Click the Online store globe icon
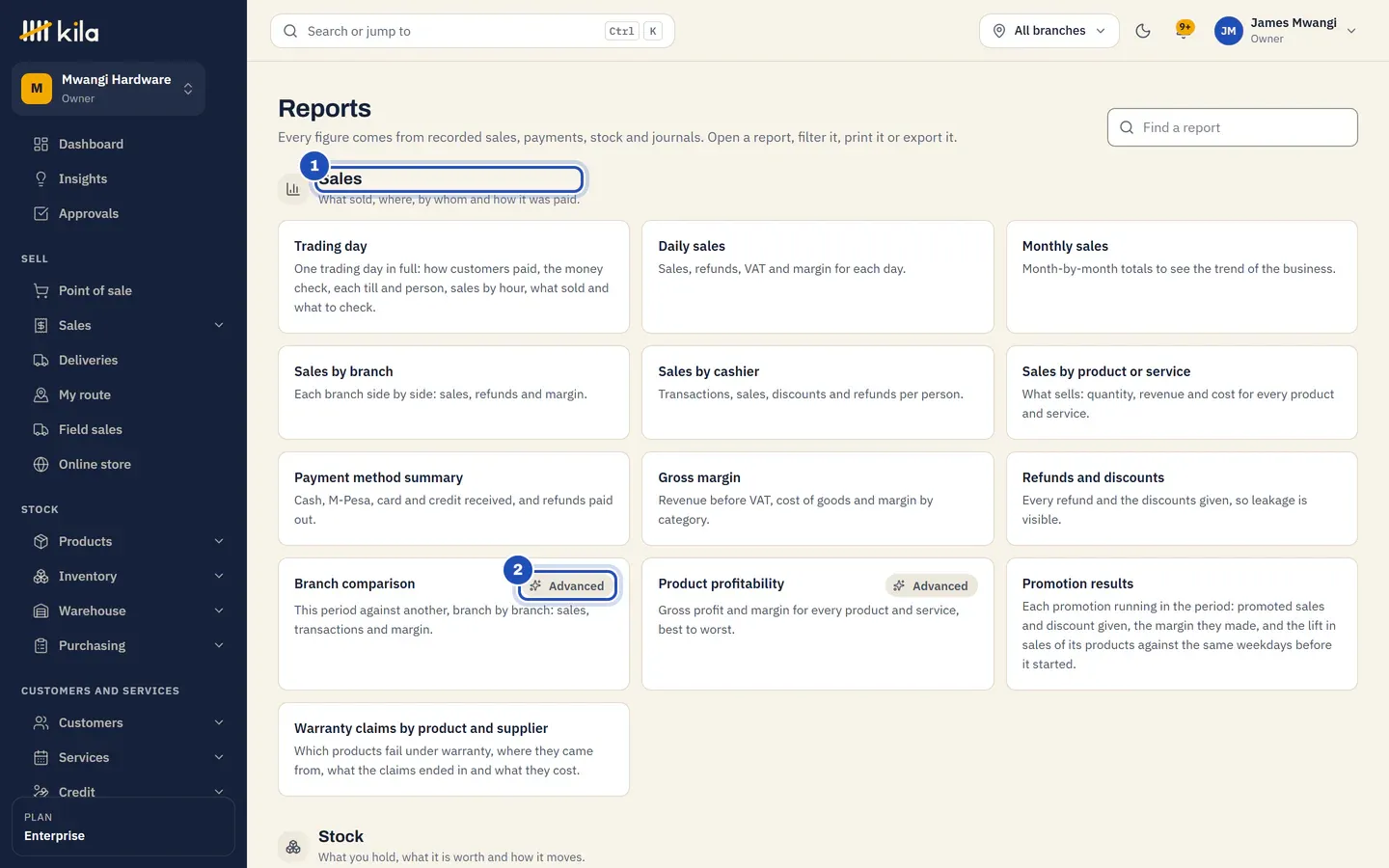Image resolution: width=1389 pixels, height=868 pixels. [x=41, y=465]
